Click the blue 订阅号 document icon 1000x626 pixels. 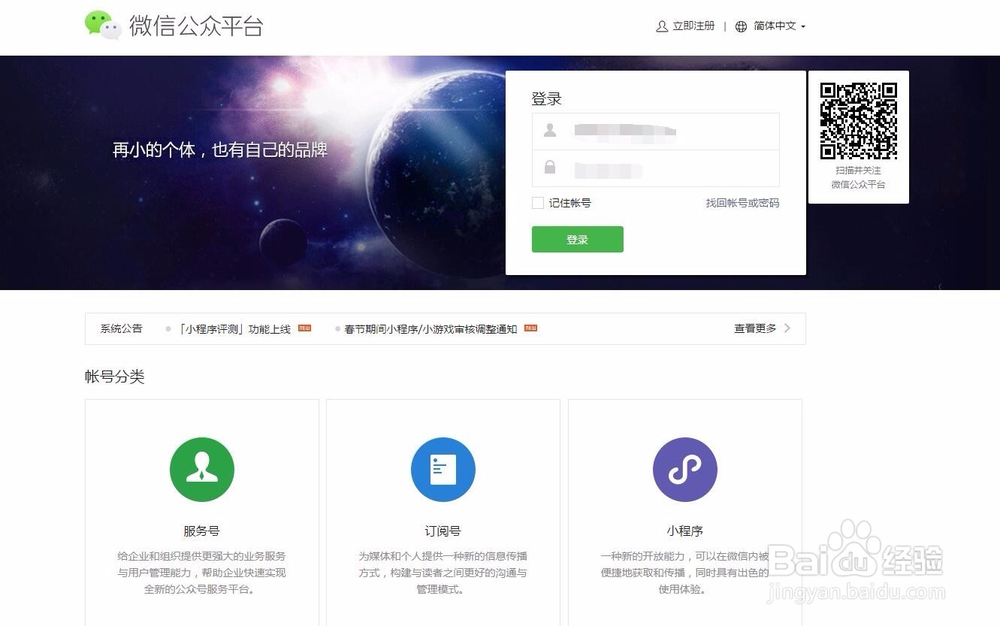(x=443, y=468)
